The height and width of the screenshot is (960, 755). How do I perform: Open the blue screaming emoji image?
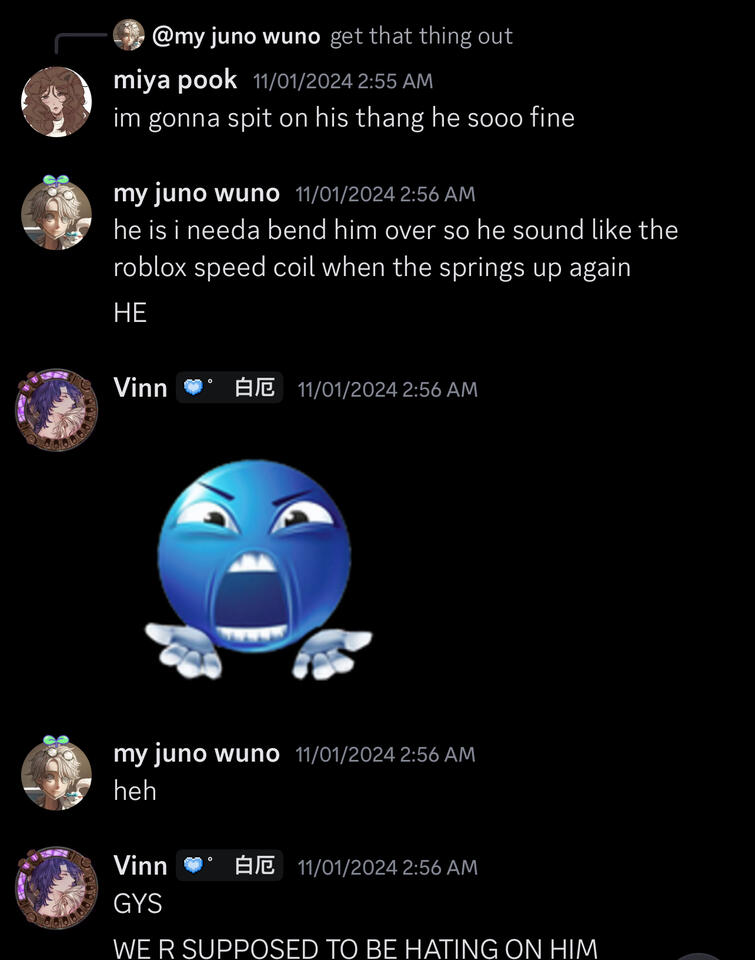(x=258, y=568)
